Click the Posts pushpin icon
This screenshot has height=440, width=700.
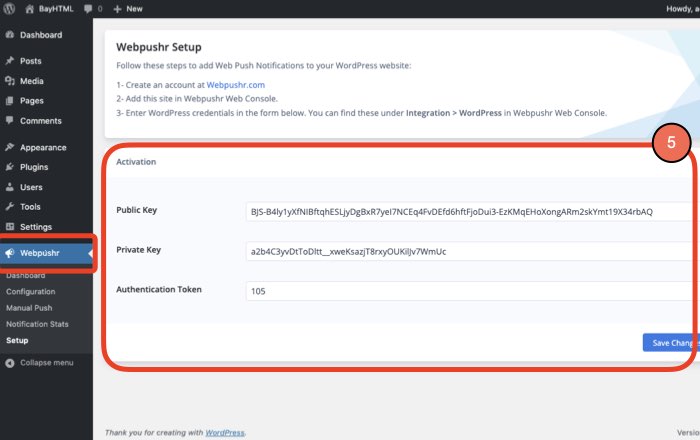coord(10,61)
